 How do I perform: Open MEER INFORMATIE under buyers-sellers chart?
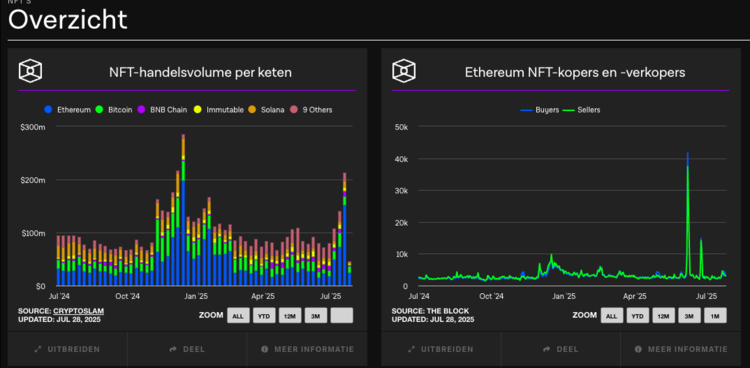pyautogui.click(x=681, y=349)
